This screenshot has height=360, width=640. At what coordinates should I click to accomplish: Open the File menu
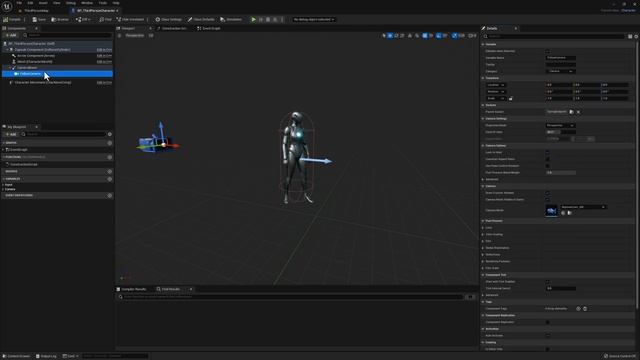click(x=19, y=3)
